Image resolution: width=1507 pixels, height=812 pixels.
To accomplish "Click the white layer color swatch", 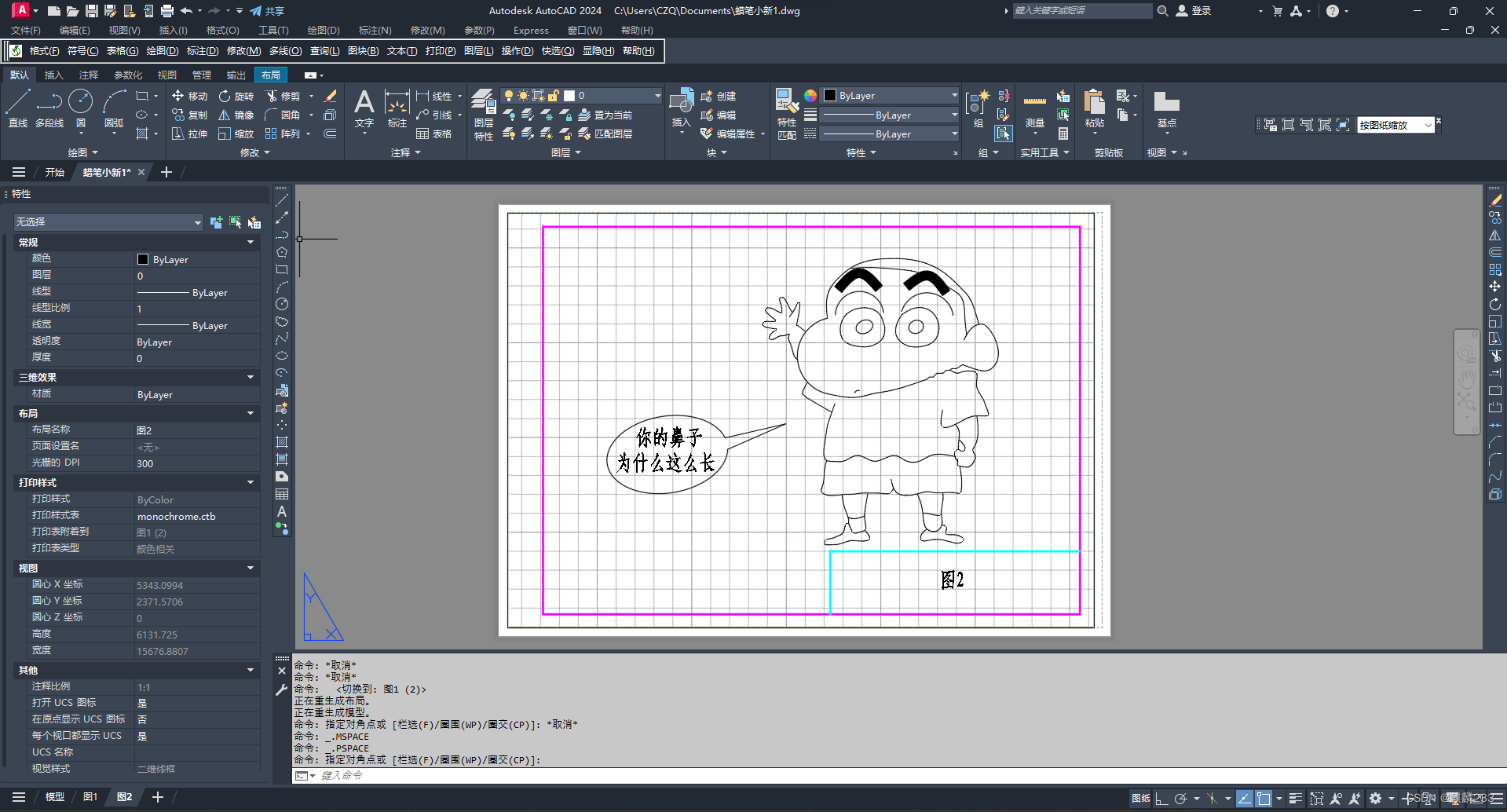I will point(569,96).
